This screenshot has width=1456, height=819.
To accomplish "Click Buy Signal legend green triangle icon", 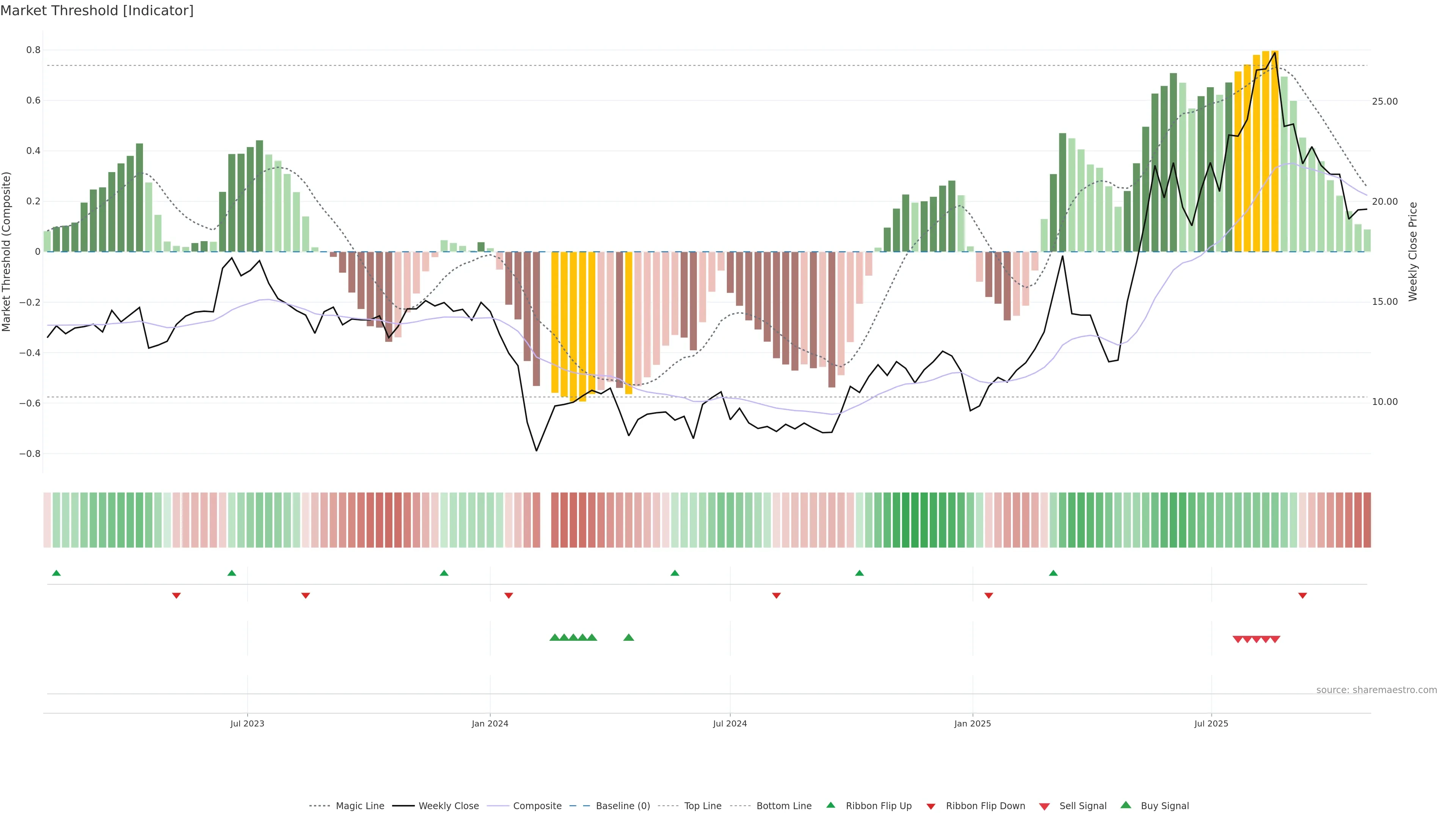I will point(1125,805).
